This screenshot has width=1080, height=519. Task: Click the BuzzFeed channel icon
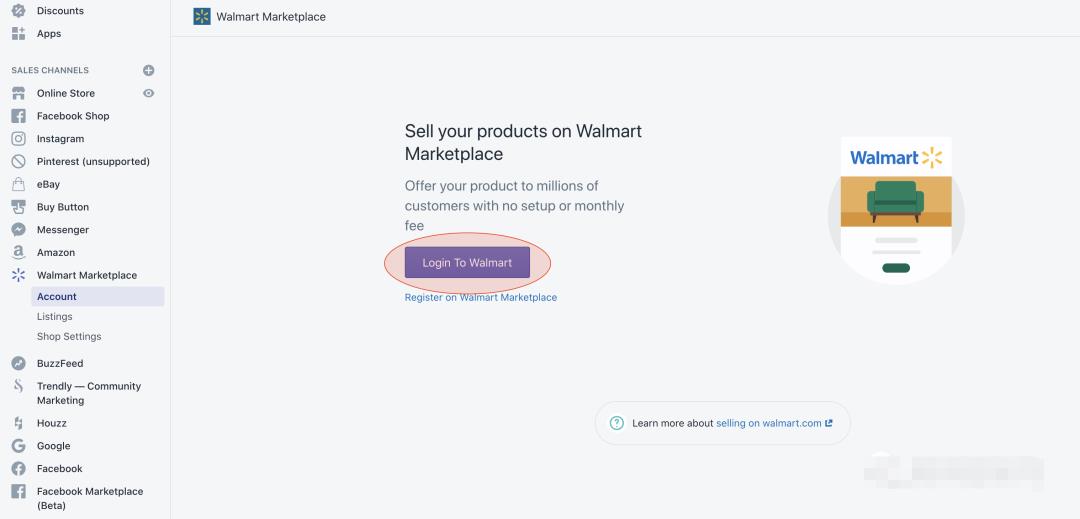click(x=18, y=363)
